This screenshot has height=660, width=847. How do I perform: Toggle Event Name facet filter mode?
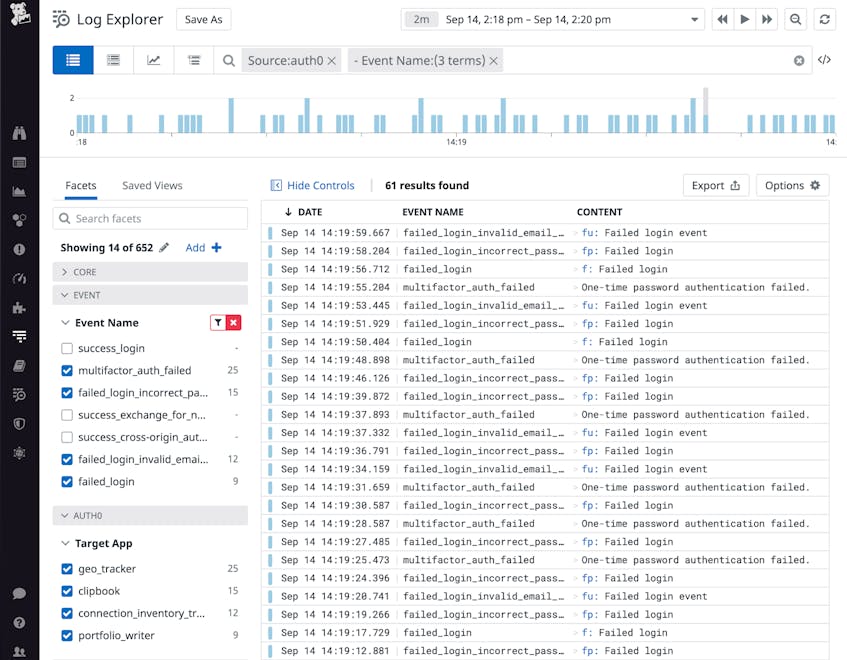click(x=218, y=322)
